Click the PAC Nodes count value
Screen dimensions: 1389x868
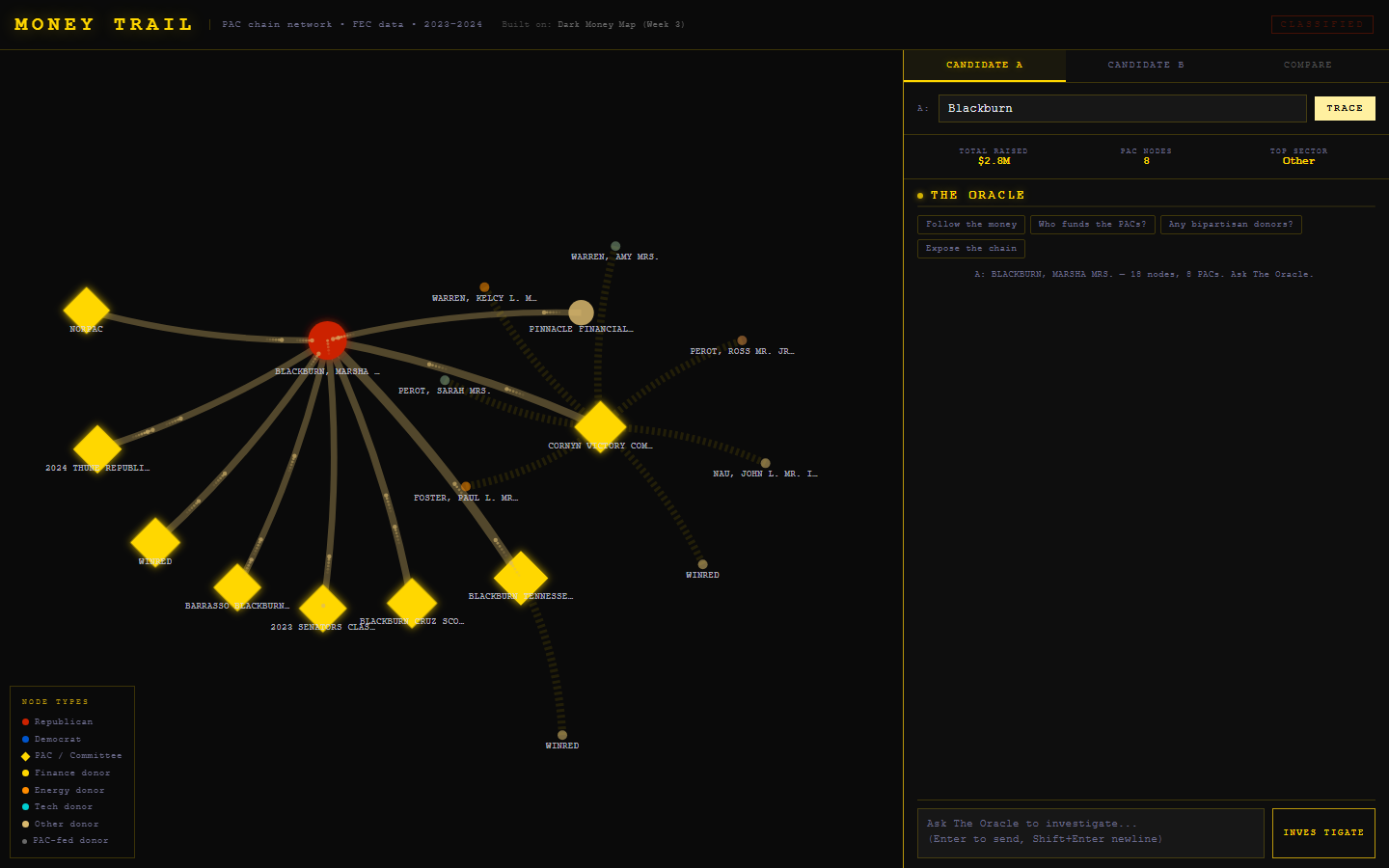pyautogui.click(x=1146, y=161)
